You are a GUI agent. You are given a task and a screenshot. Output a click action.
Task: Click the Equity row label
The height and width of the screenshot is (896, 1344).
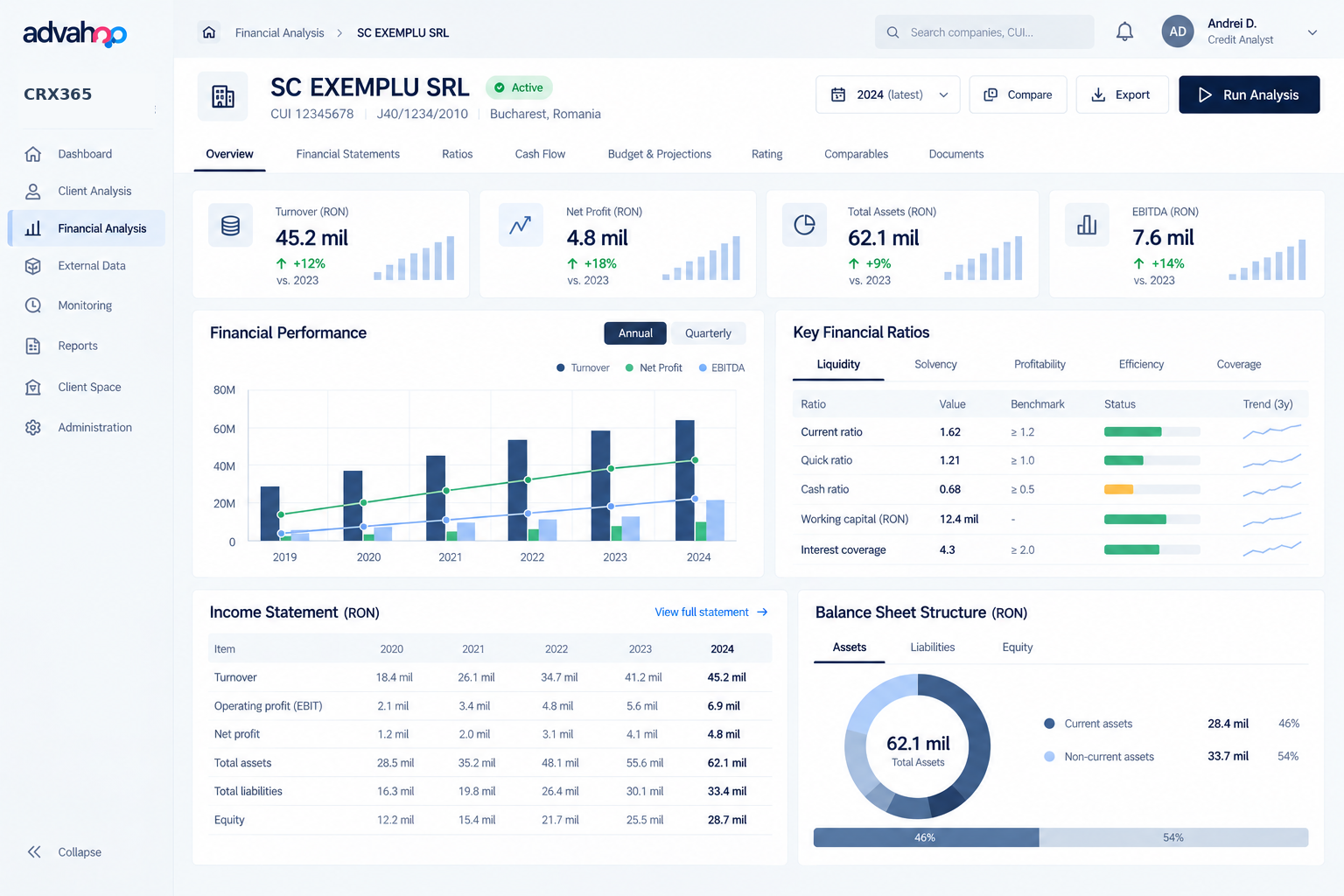click(229, 820)
